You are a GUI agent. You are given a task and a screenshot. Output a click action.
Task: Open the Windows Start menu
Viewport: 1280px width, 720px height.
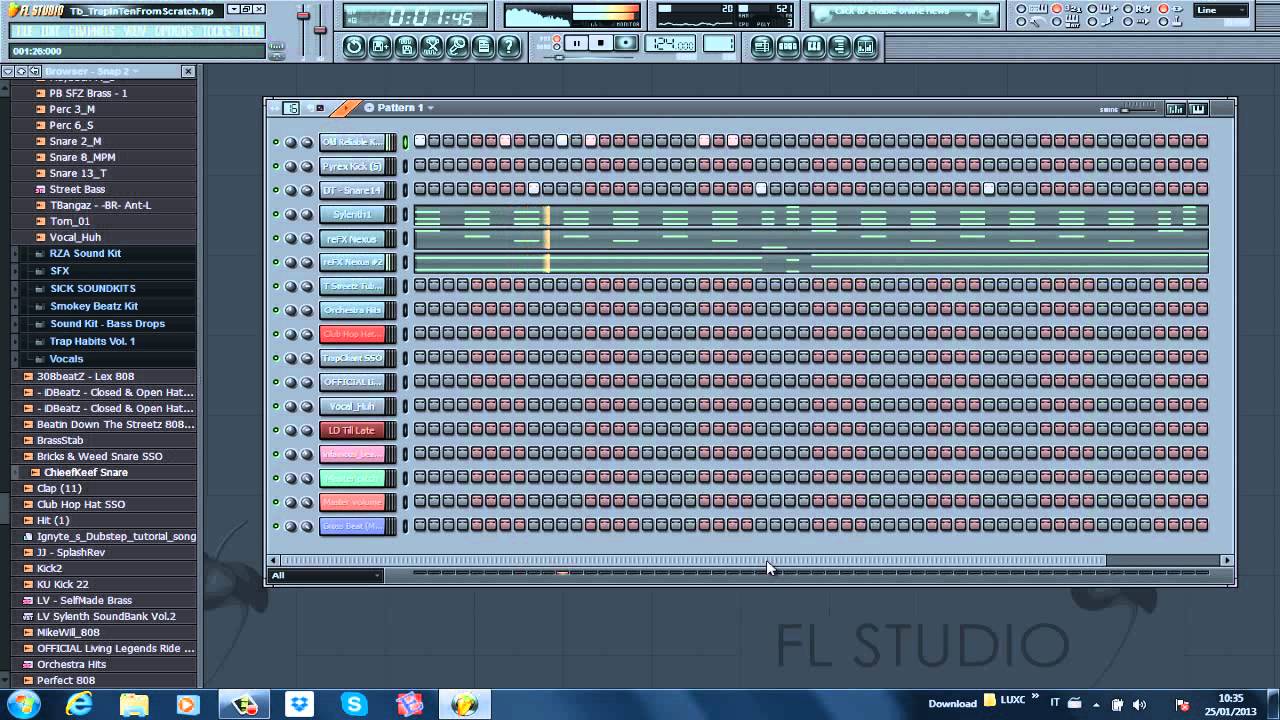(x=23, y=704)
